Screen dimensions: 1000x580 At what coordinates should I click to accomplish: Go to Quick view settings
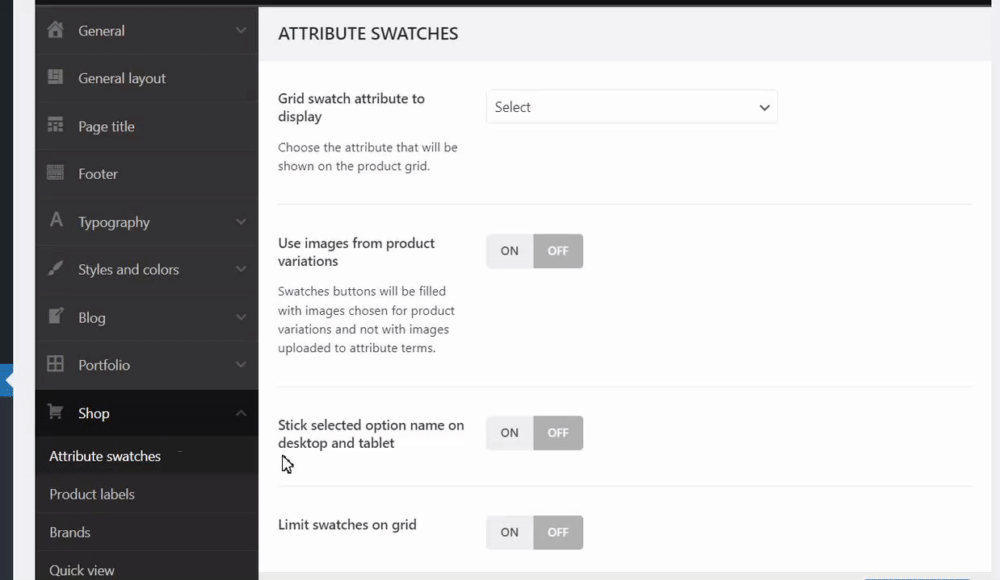(82, 570)
